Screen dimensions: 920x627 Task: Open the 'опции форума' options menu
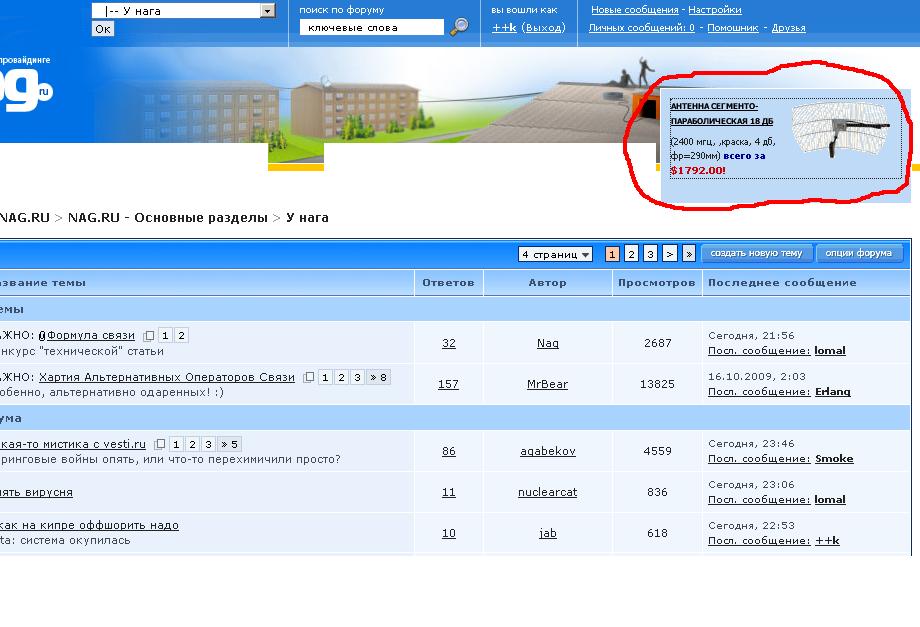click(860, 253)
